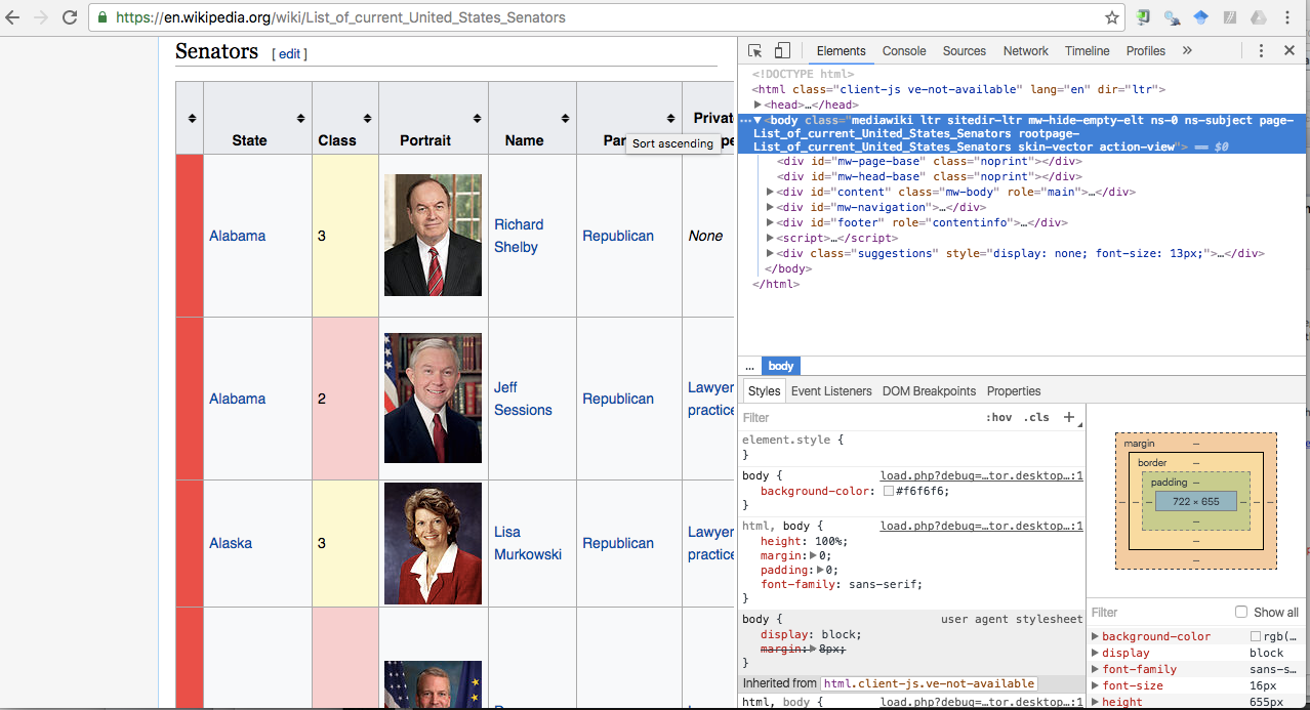Add new style rule with plus icon

(x=1069, y=417)
